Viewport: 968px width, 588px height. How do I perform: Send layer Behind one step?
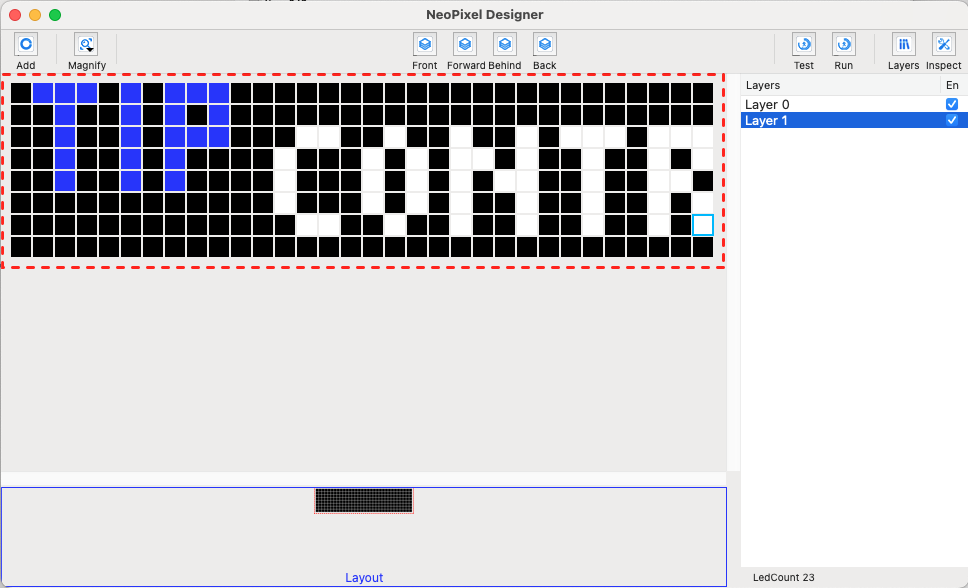[x=505, y=44]
